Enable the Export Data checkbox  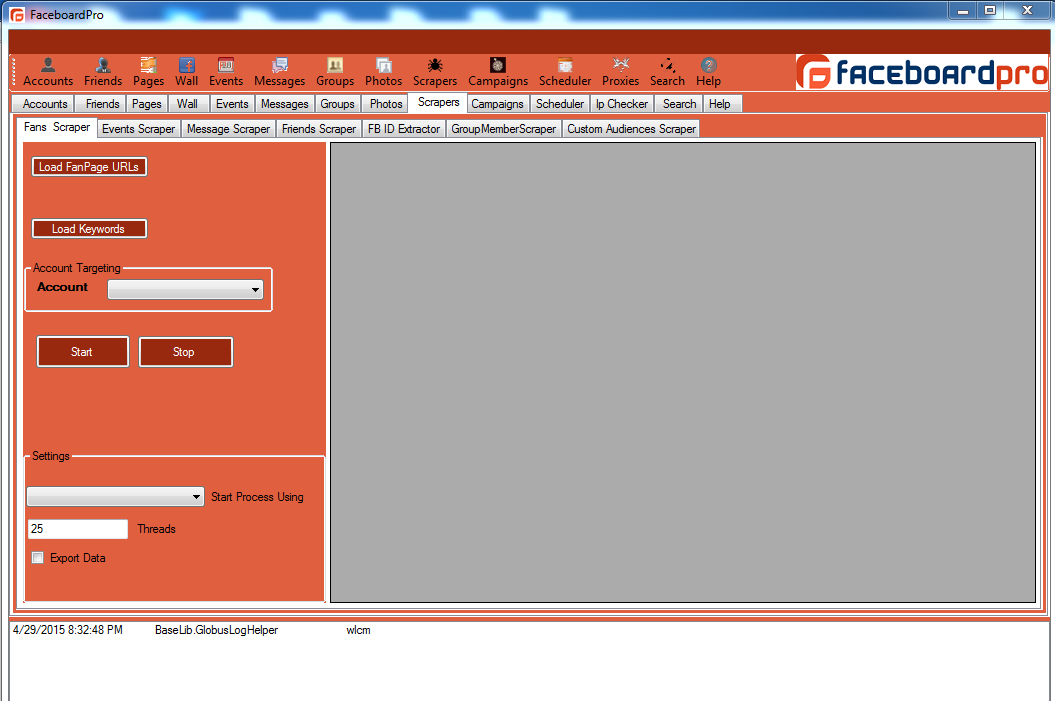(38, 558)
